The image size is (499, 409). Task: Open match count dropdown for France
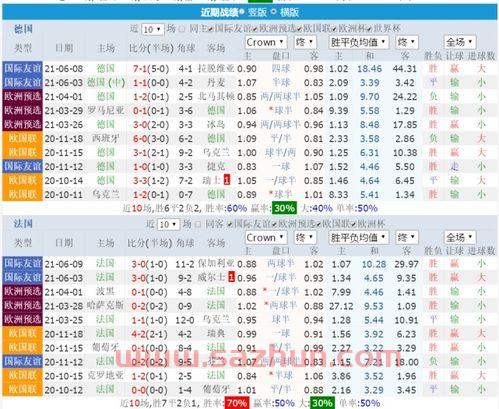(x=168, y=225)
